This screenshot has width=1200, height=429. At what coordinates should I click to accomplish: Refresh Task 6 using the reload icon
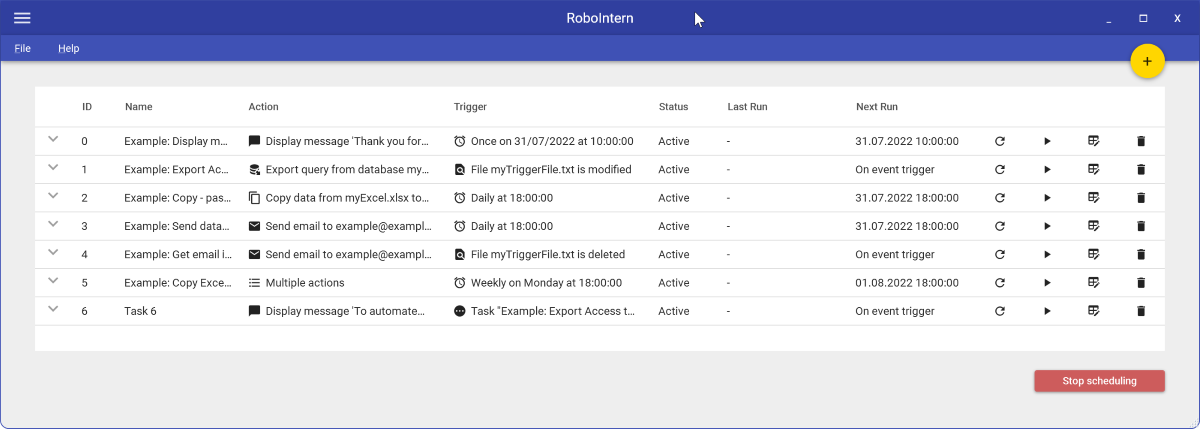[x=1000, y=311]
